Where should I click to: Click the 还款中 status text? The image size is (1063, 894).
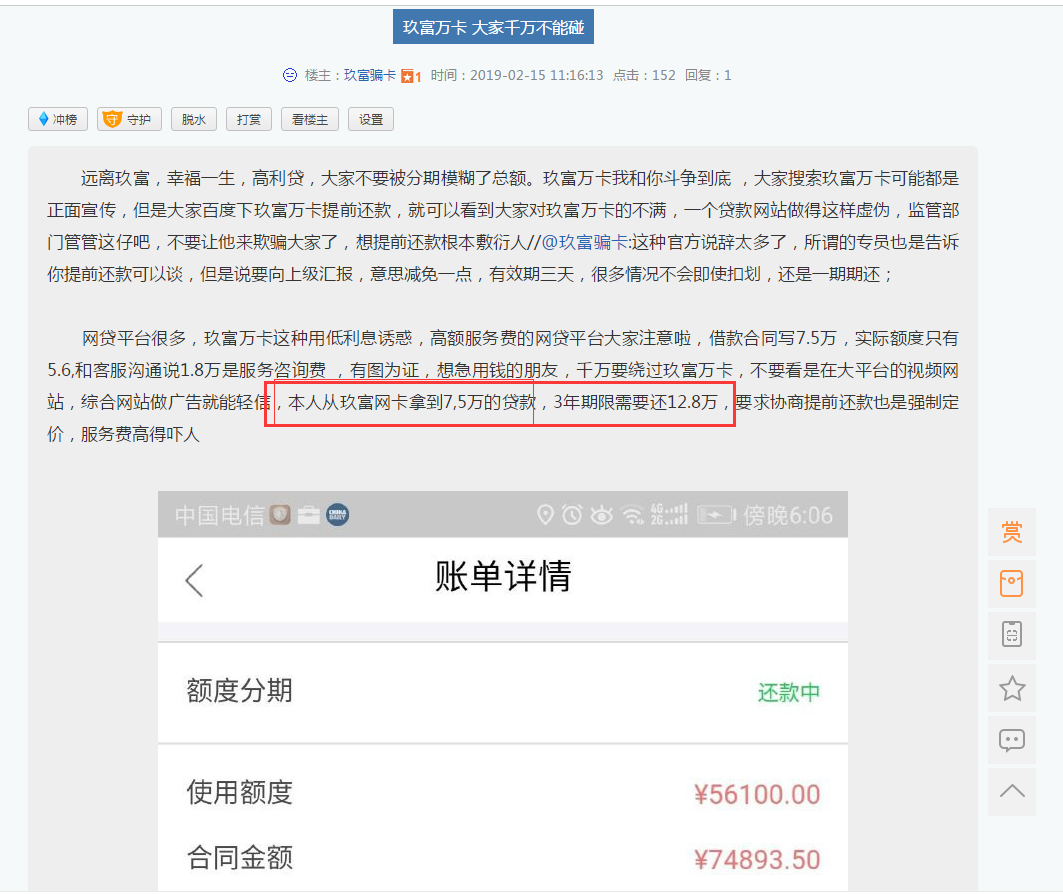point(788,692)
